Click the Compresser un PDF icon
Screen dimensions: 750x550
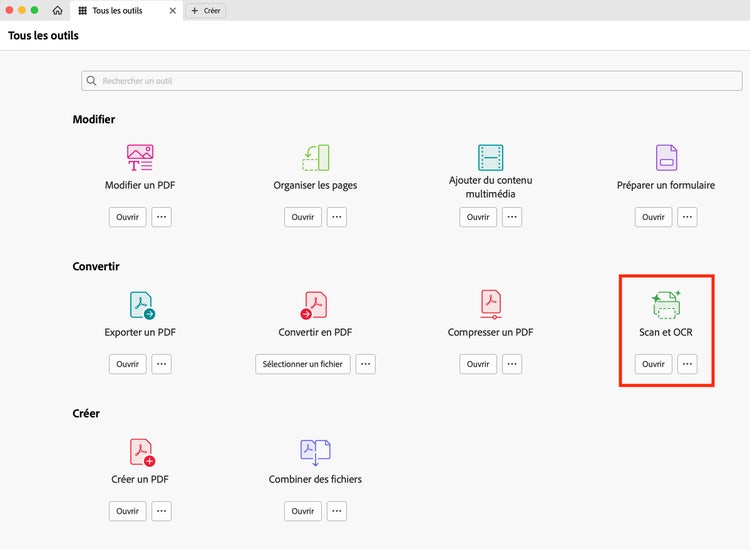490,304
